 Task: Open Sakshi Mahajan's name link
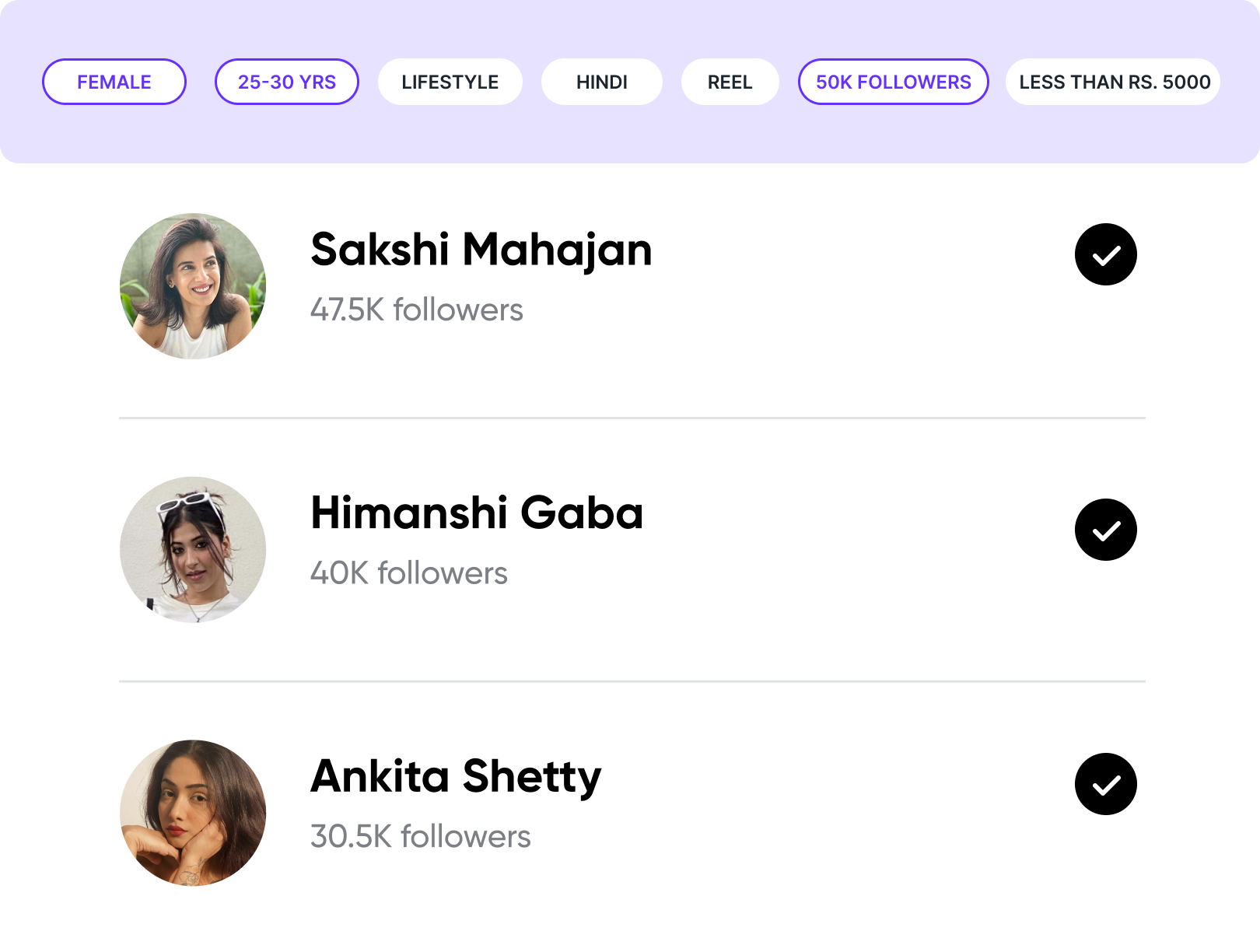click(481, 250)
